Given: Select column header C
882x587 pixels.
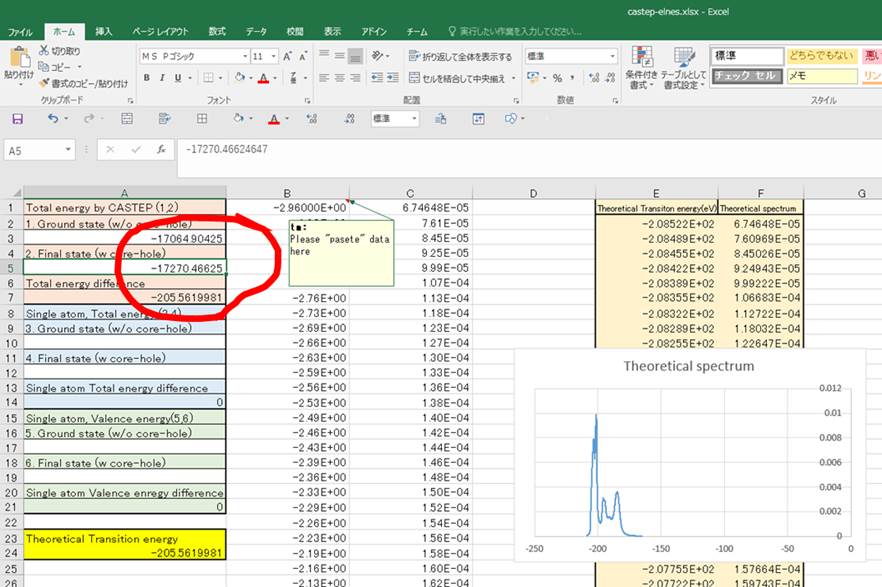Looking at the screenshot, I should pos(410,193).
